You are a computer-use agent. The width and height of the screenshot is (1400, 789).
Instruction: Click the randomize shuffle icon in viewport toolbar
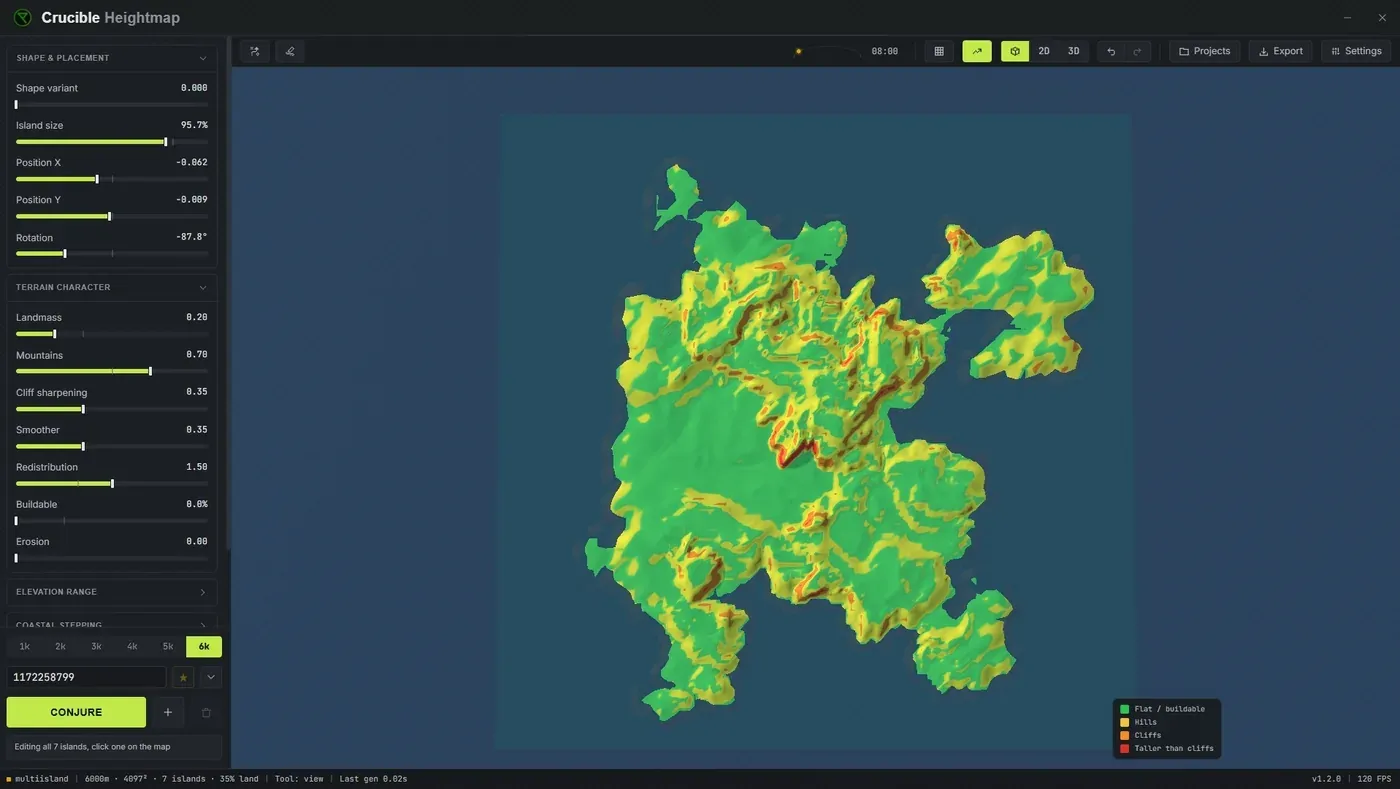255,51
